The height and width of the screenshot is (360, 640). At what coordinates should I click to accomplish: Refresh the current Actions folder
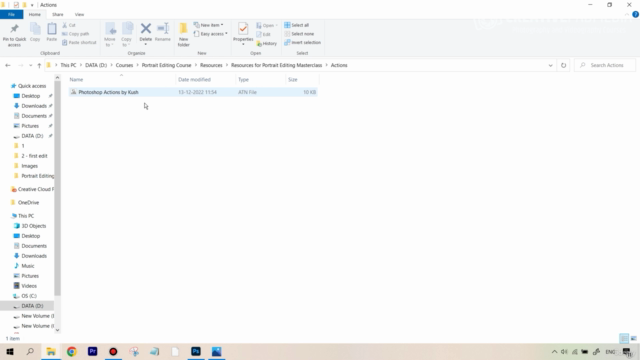coord(563,65)
